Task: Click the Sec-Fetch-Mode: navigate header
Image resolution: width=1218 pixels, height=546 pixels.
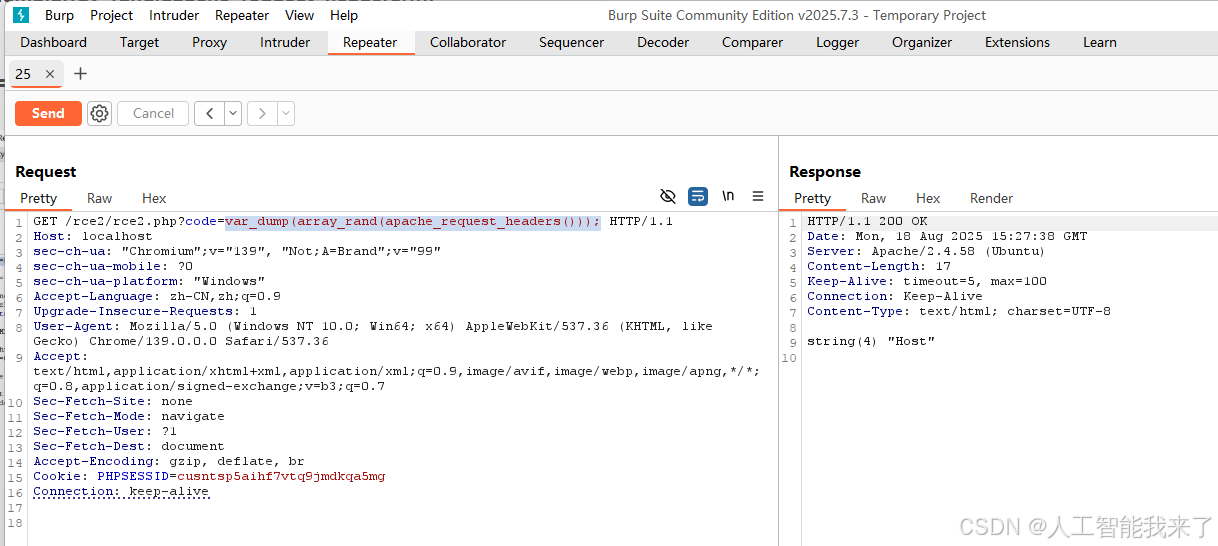Action: tap(129, 416)
